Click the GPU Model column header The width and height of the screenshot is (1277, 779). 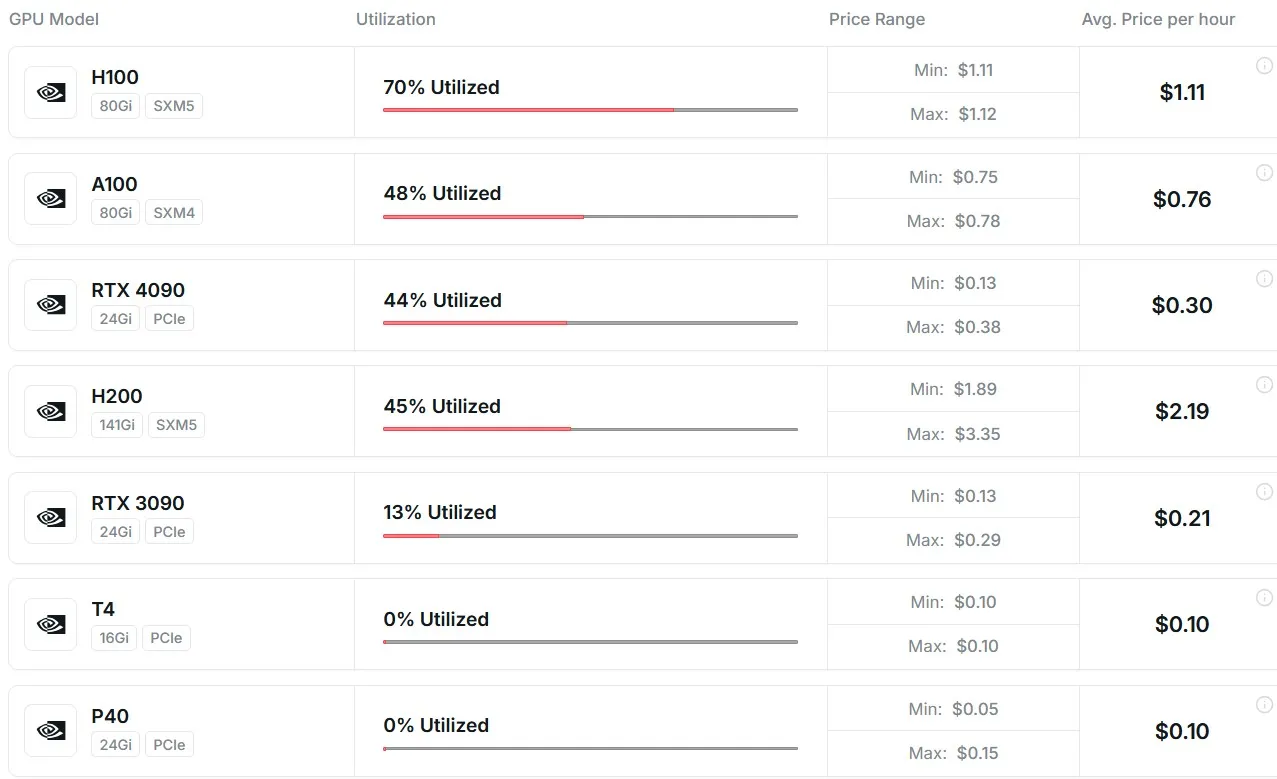click(54, 19)
